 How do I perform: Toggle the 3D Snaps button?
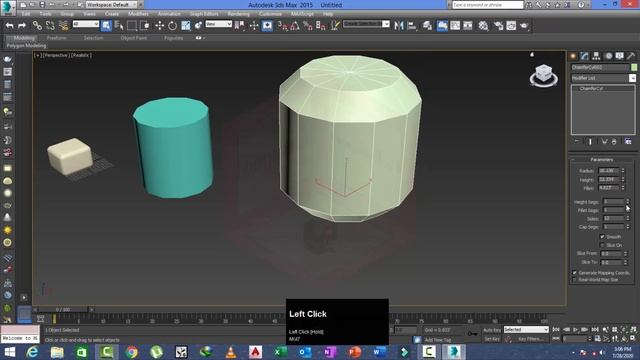(283, 26)
